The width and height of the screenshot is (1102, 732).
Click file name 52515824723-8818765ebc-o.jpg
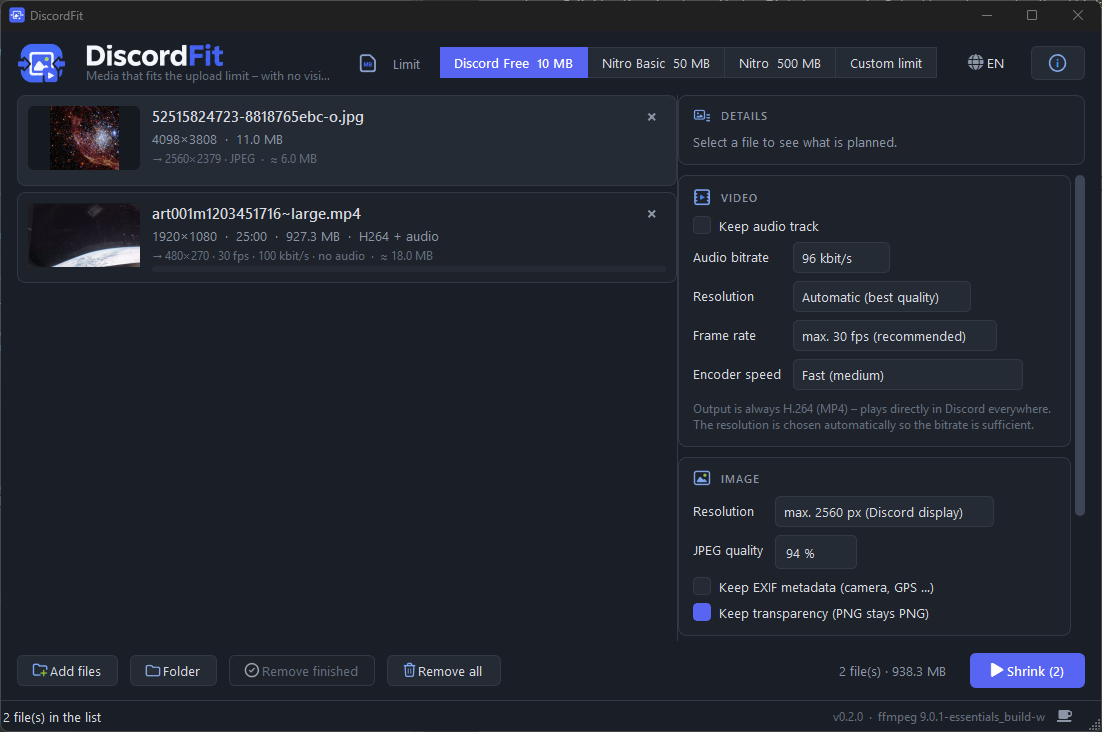[x=258, y=117]
